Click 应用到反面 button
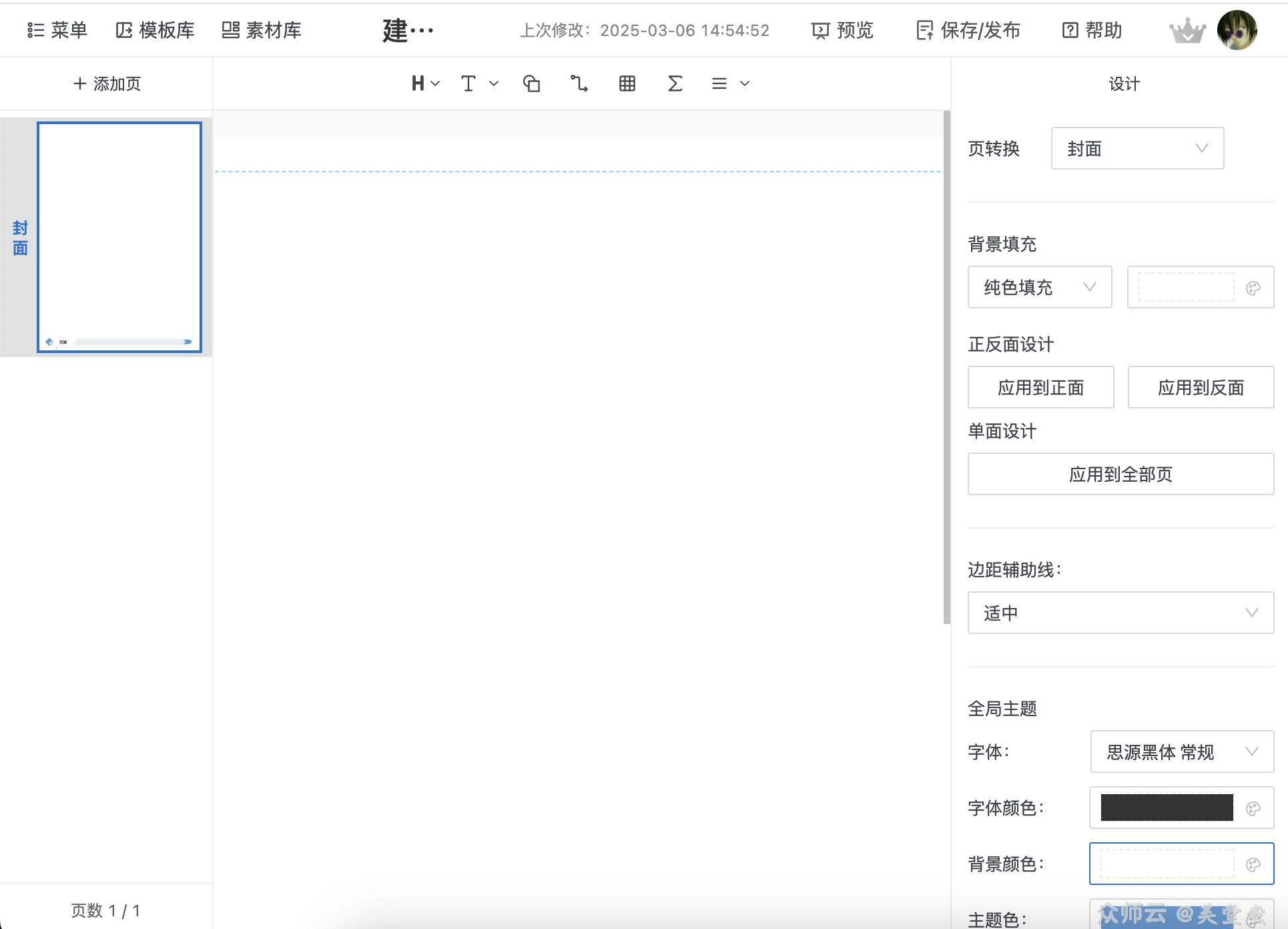1288x929 pixels. pyautogui.click(x=1201, y=387)
